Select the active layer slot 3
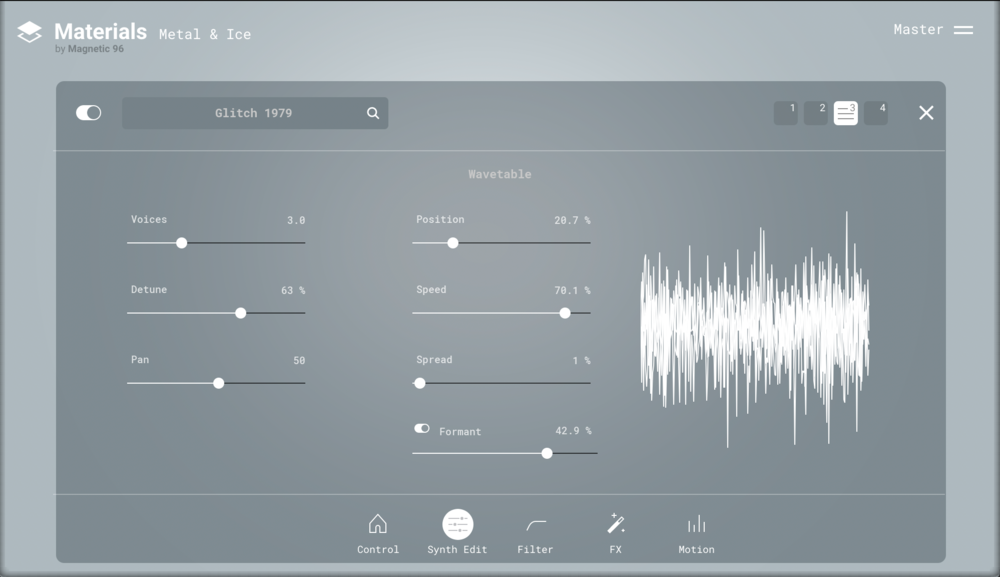Image resolution: width=1000 pixels, height=577 pixels. click(x=846, y=113)
